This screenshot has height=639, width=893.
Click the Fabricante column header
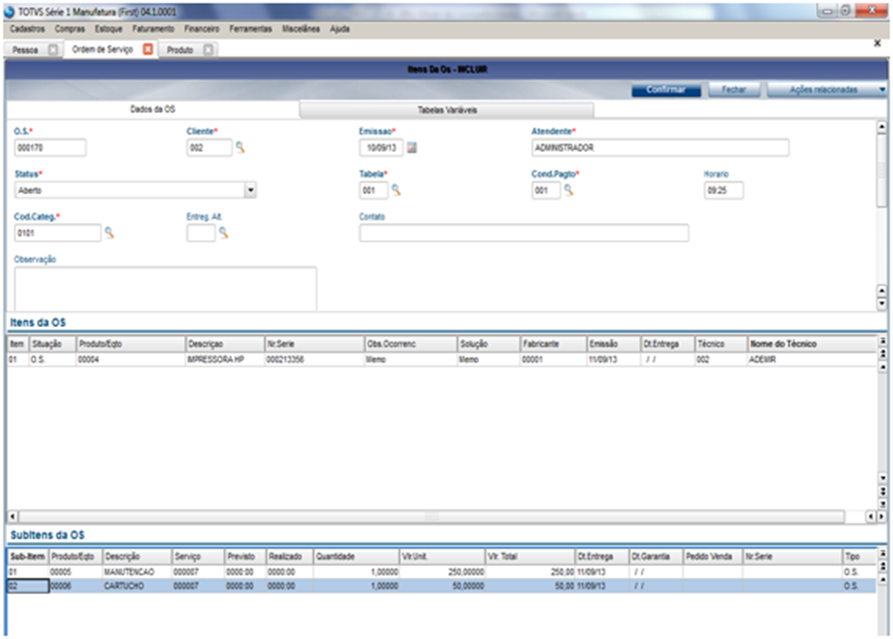pos(554,344)
